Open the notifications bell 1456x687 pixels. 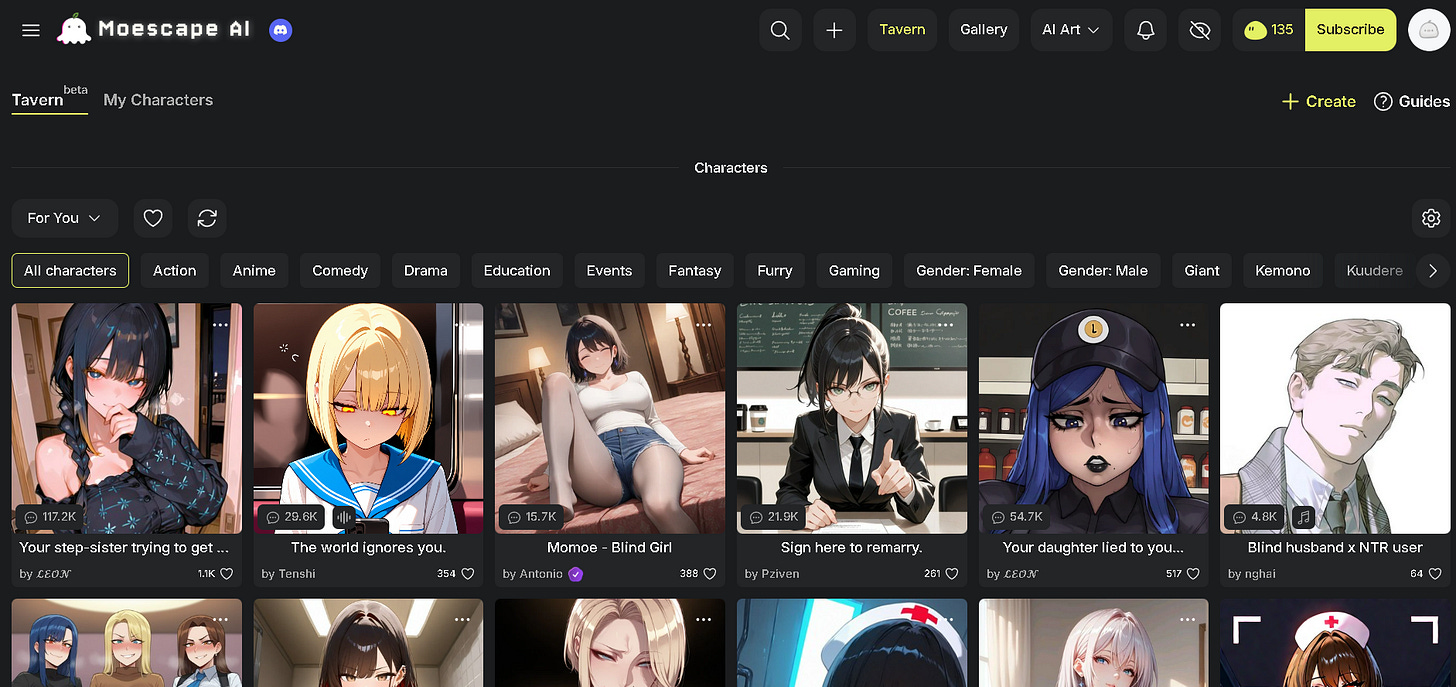coord(1146,30)
